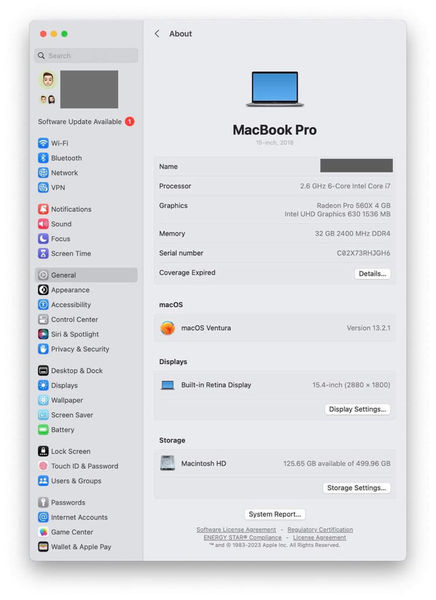The image size is (436, 600).
Task: Click the sidebar Search field
Action: click(x=86, y=55)
